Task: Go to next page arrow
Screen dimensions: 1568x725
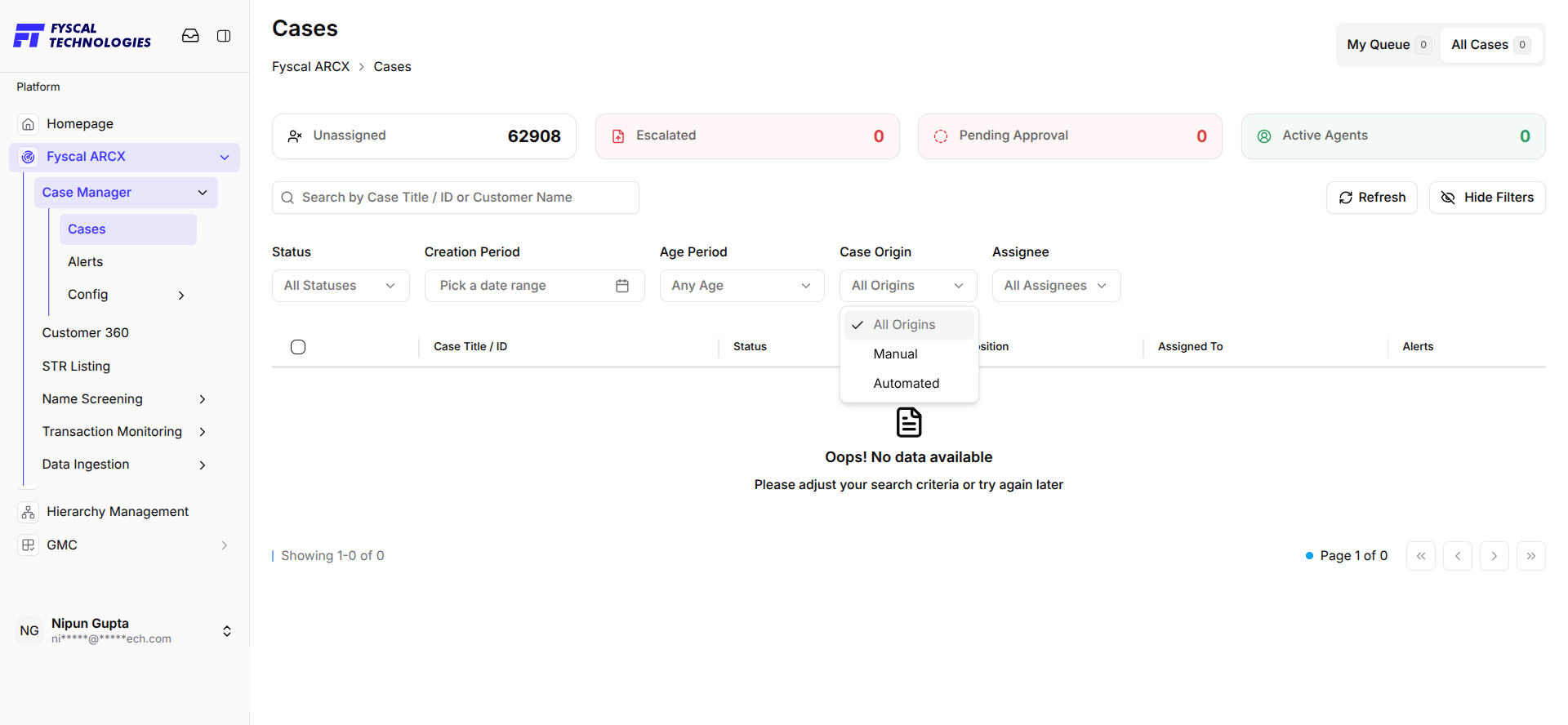Action: click(x=1494, y=556)
